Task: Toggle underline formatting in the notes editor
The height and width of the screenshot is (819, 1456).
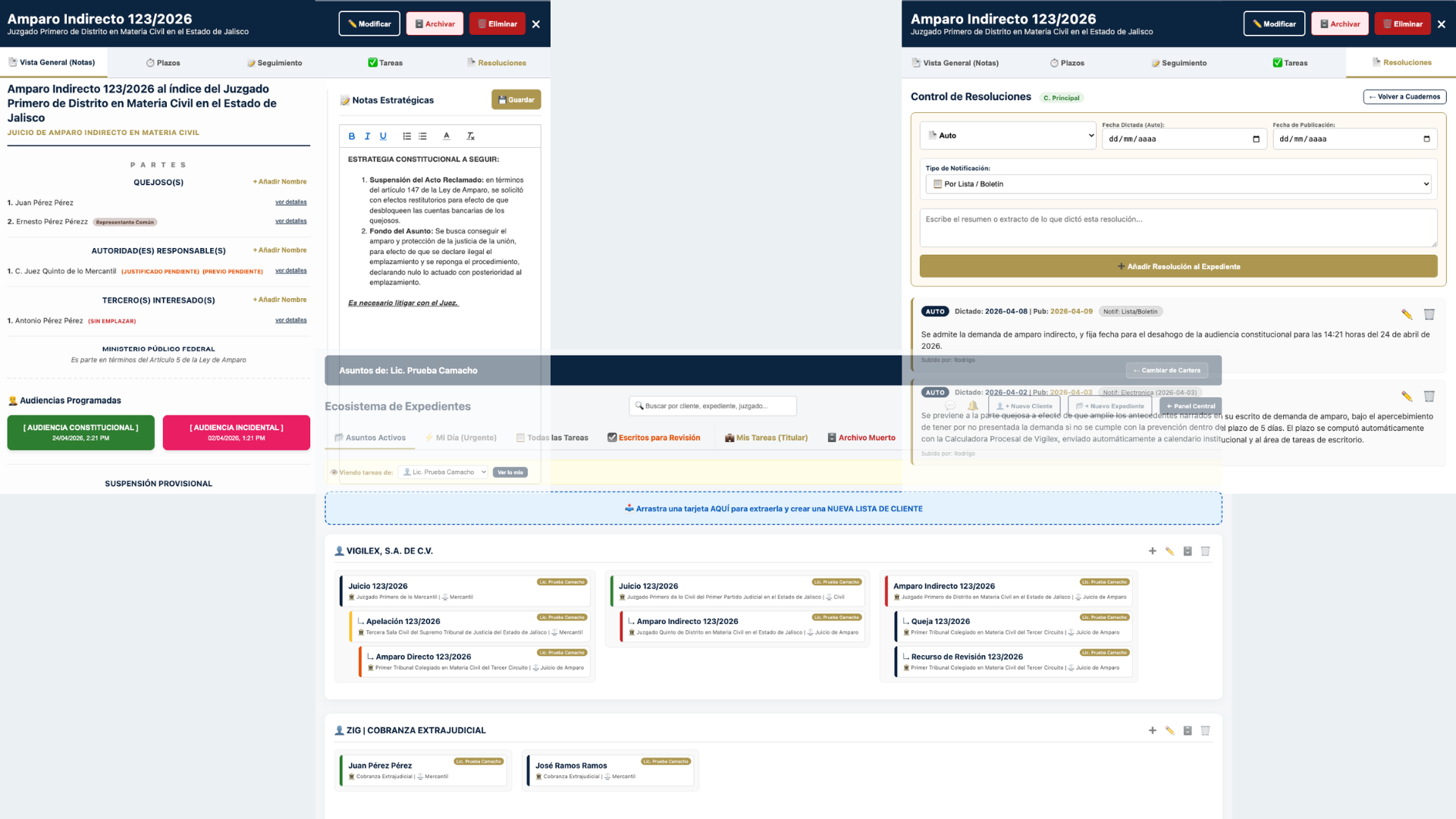Action: coord(383,136)
